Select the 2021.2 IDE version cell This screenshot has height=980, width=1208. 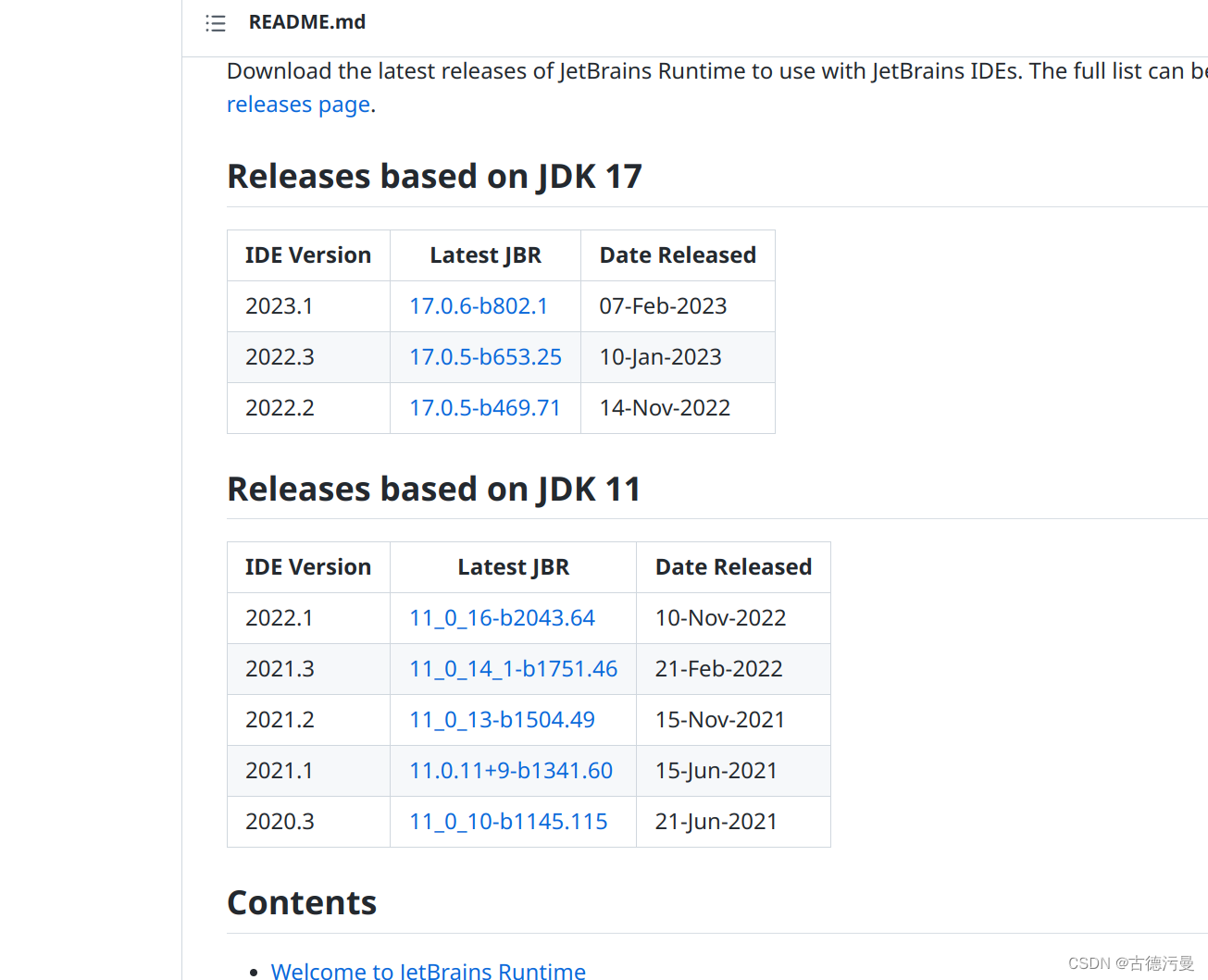pos(308,720)
